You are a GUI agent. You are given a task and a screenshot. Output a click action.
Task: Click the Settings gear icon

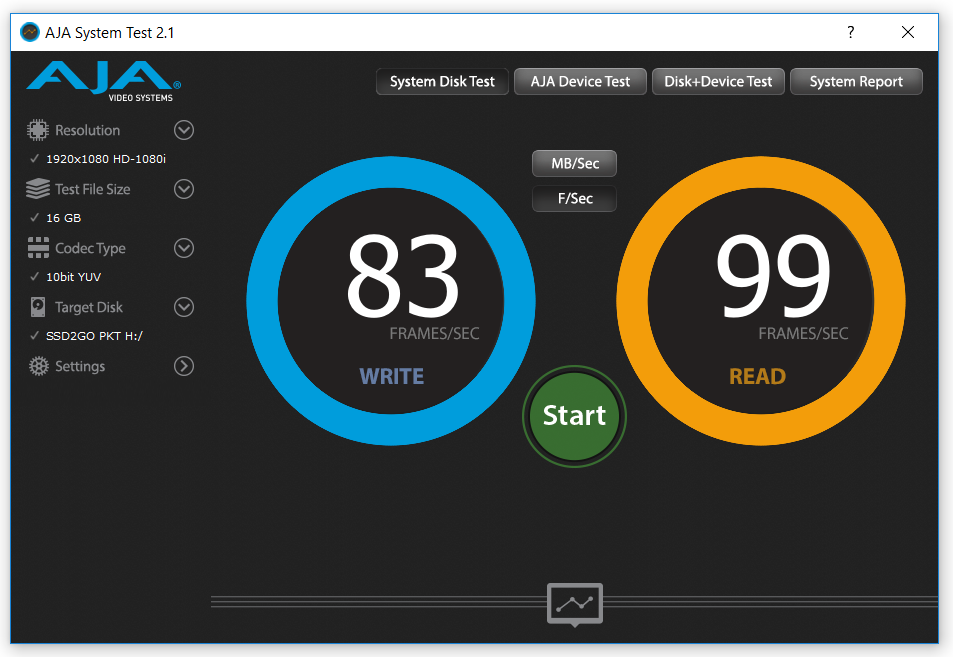38,366
